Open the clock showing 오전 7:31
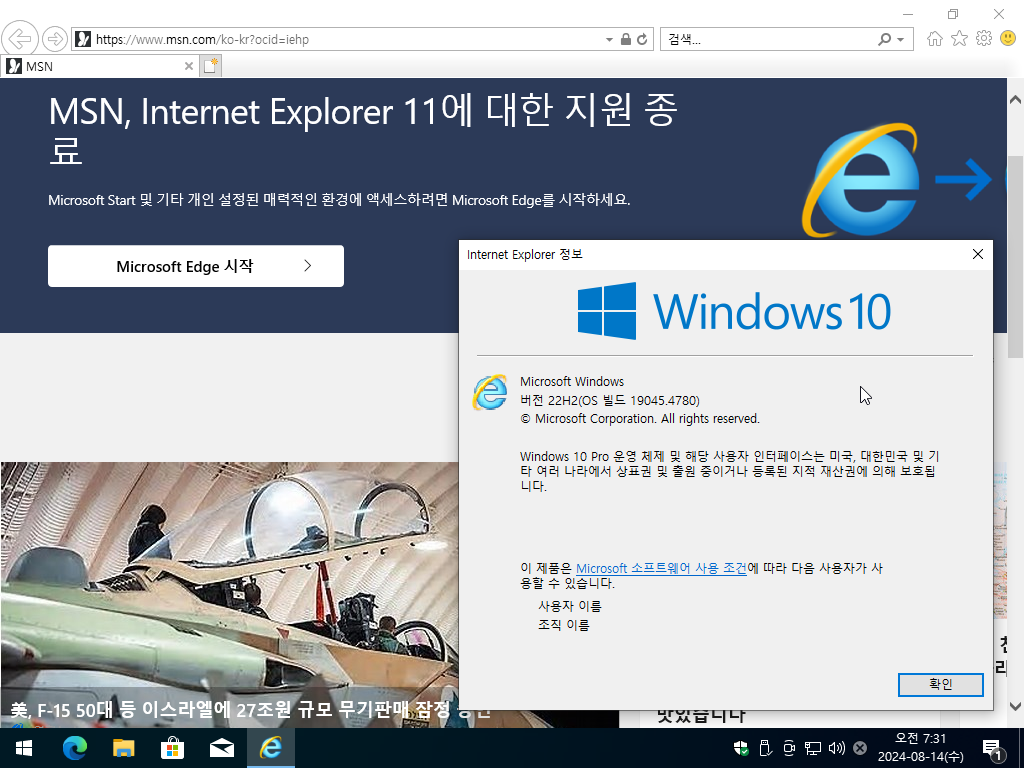This screenshot has width=1024, height=768. [x=920, y=748]
